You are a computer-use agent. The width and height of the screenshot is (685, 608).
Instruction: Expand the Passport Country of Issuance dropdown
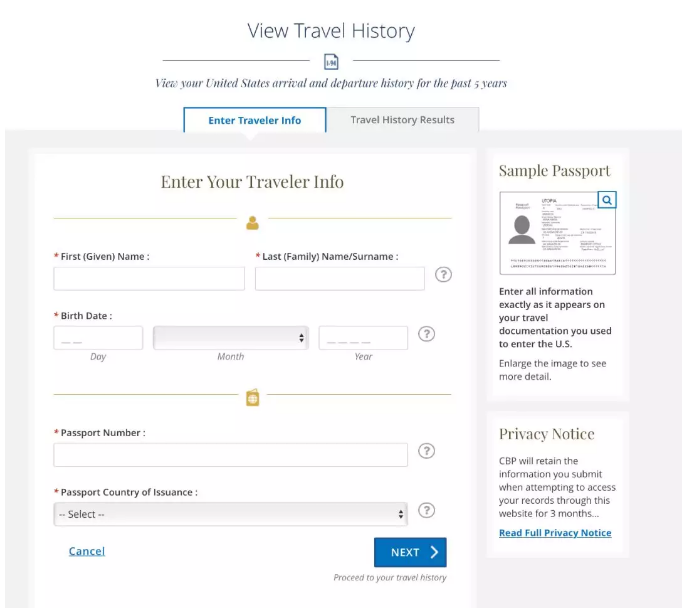[x=230, y=514]
